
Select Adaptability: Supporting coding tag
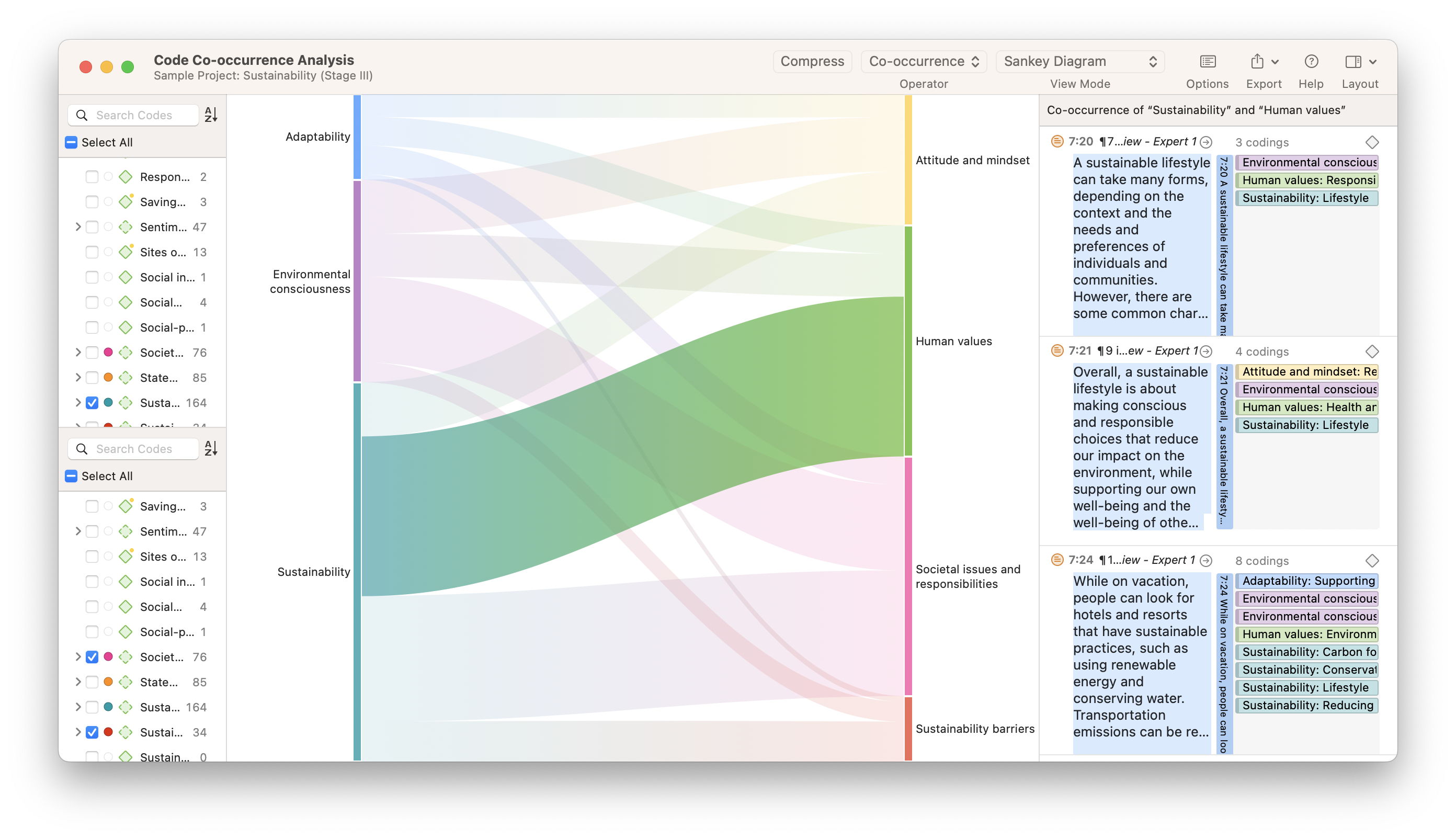[1306, 581]
